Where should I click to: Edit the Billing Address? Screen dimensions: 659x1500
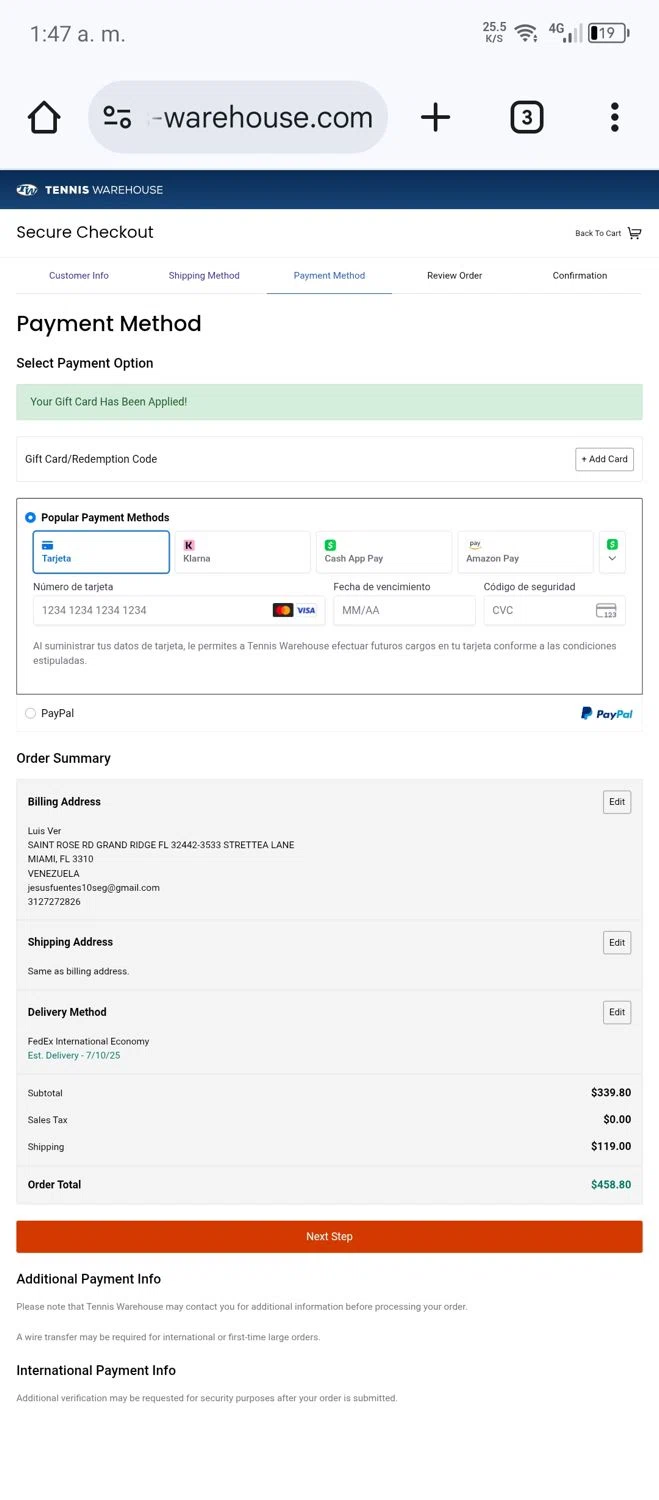(617, 802)
